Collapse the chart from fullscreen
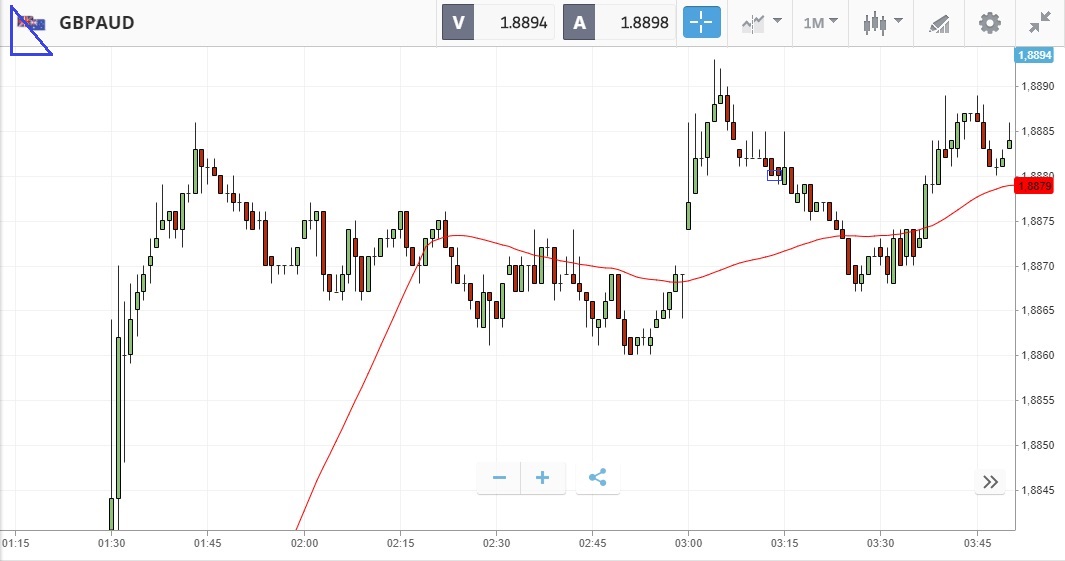The image size is (1065, 561). [x=1040, y=23]
